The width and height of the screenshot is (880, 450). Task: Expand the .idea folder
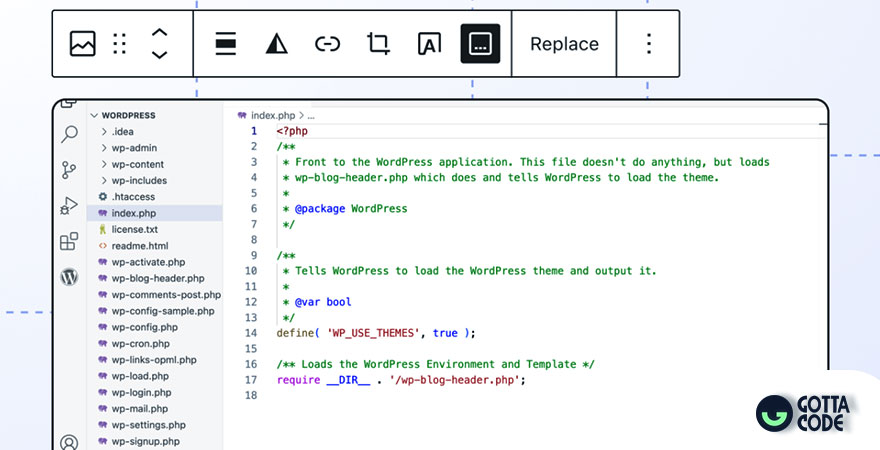pyautogui.click(x=117, y=131)
